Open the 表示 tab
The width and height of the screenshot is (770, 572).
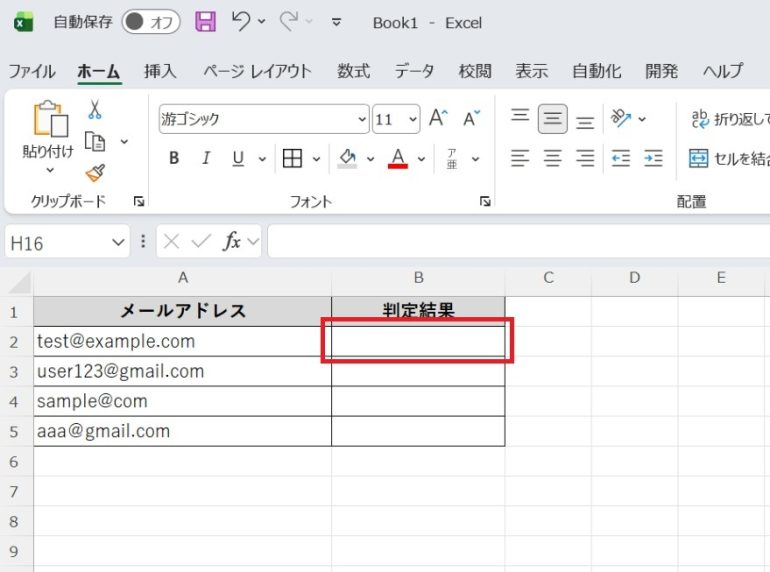[x=531, y=71]
